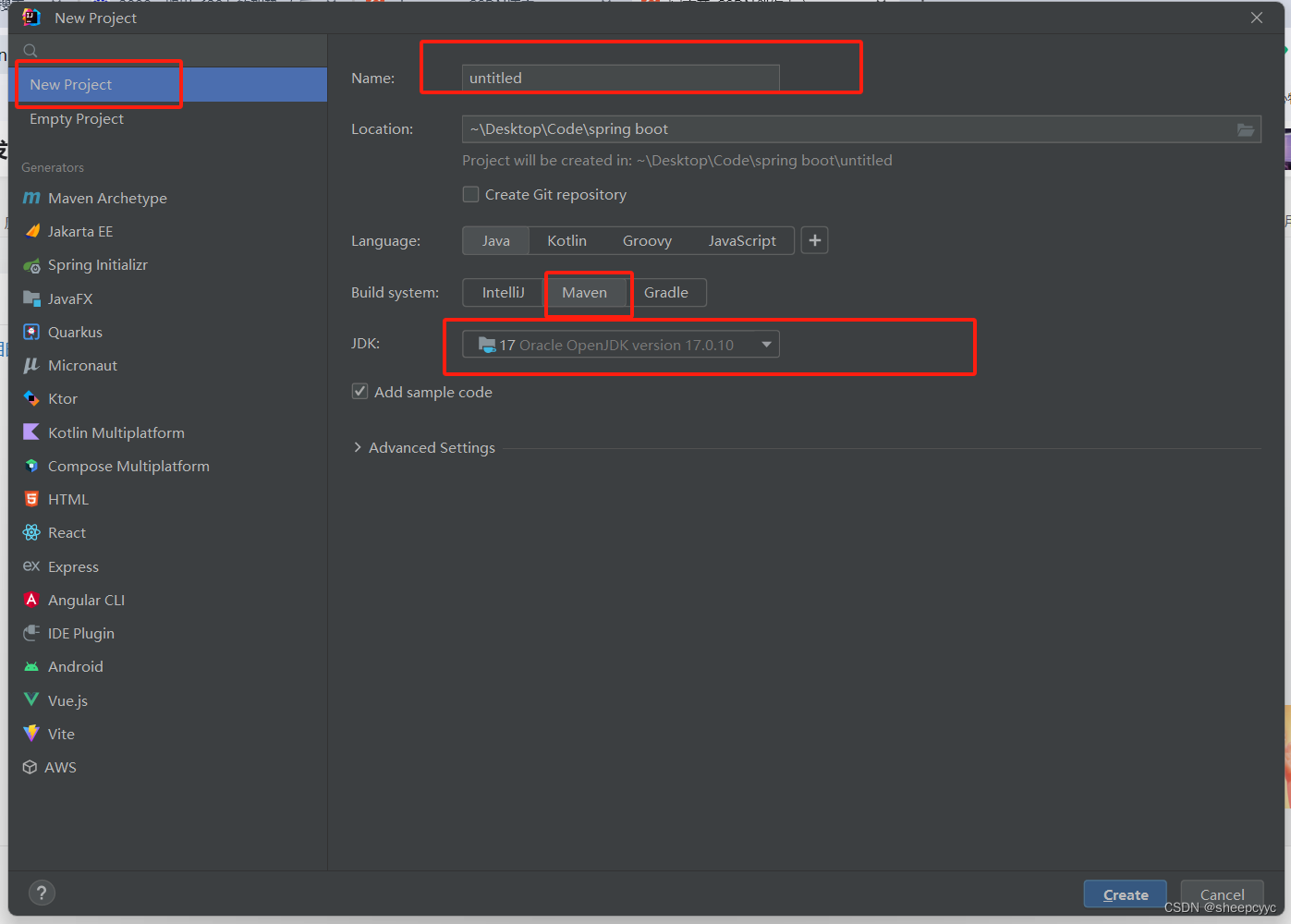Select Kotlin as the language
The image size is (1291, 924).
point(566,240)
